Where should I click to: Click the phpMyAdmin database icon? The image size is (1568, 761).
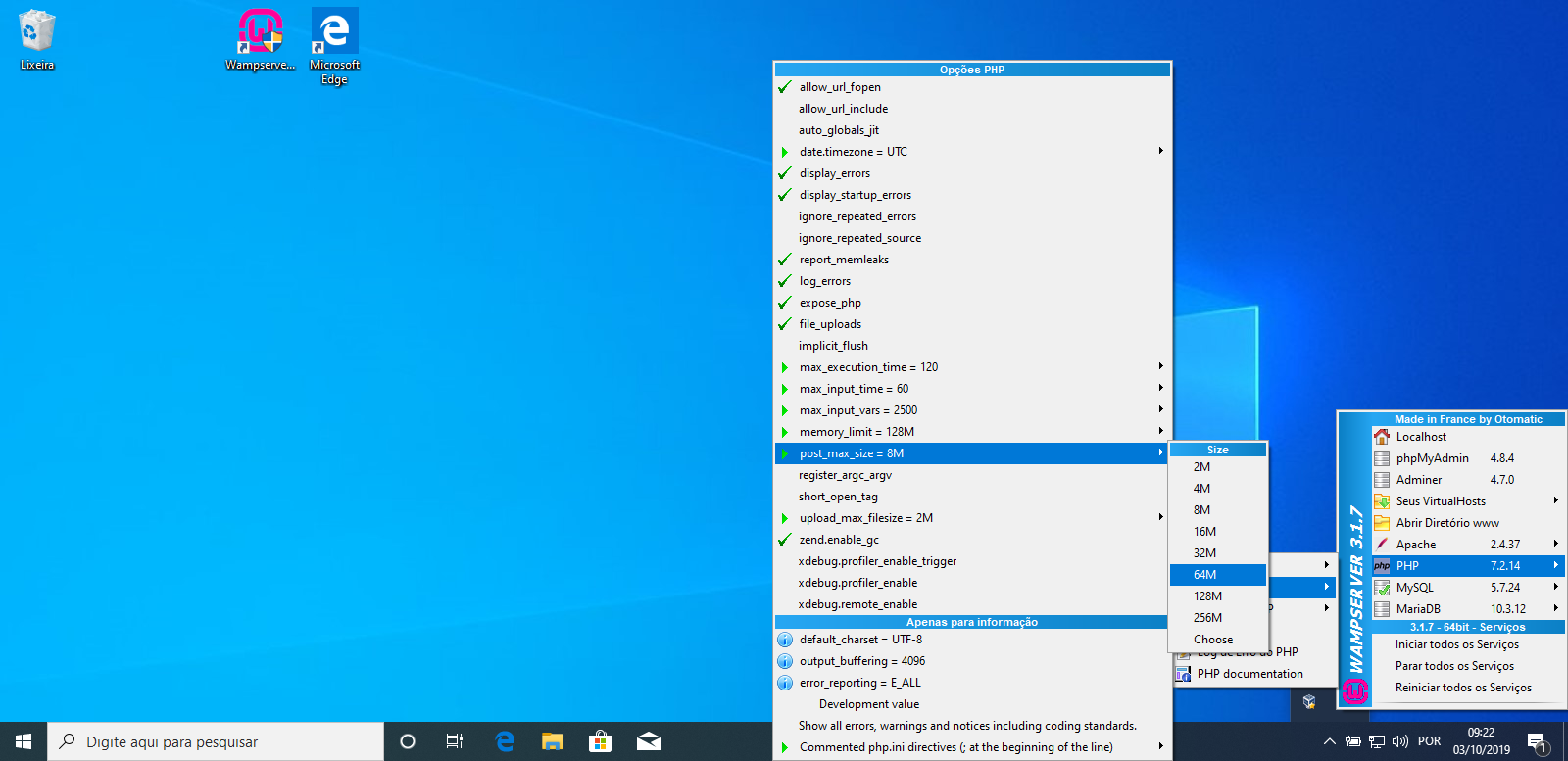[1382, 458]
